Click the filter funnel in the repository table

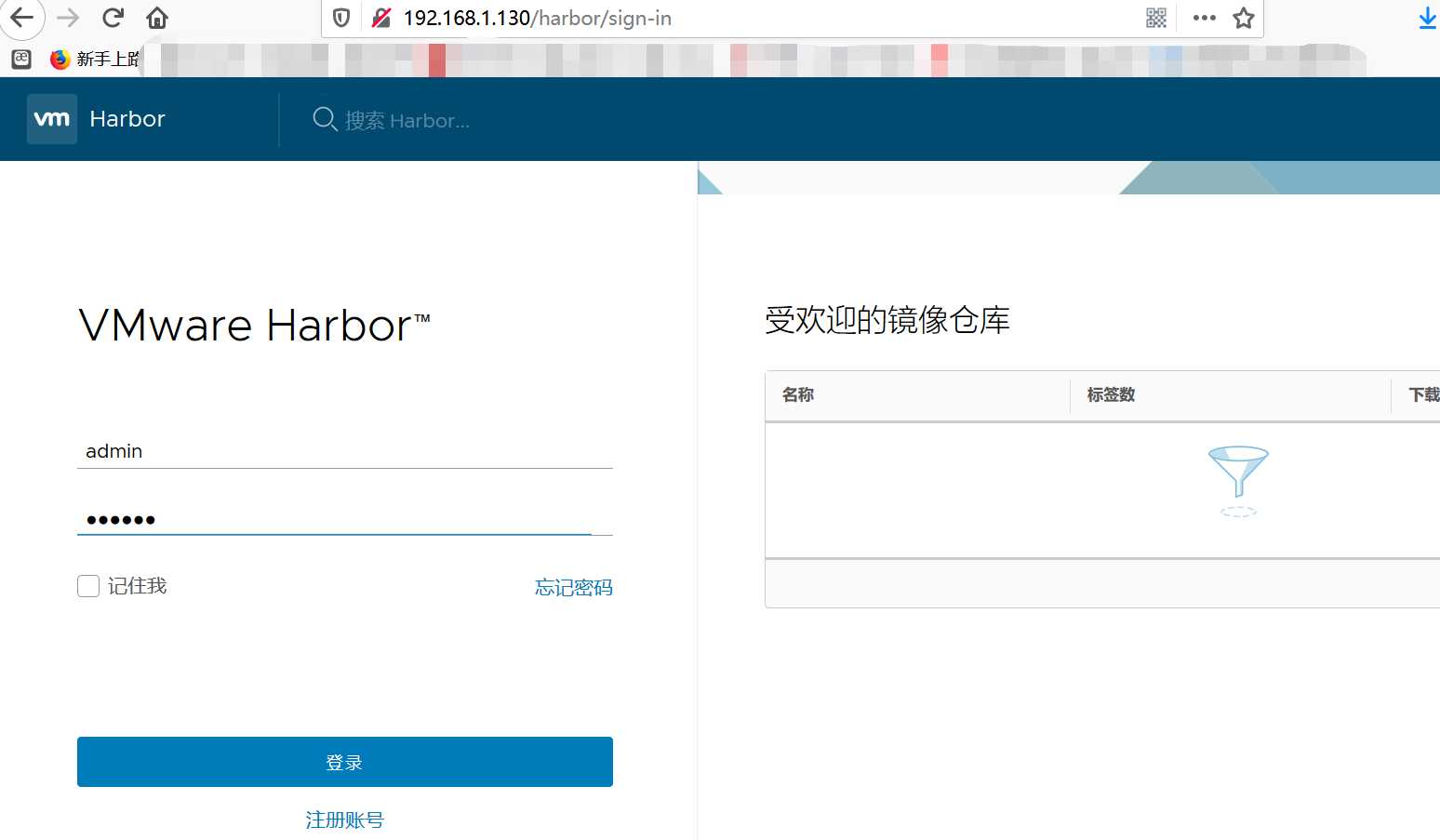(1238, 479)
